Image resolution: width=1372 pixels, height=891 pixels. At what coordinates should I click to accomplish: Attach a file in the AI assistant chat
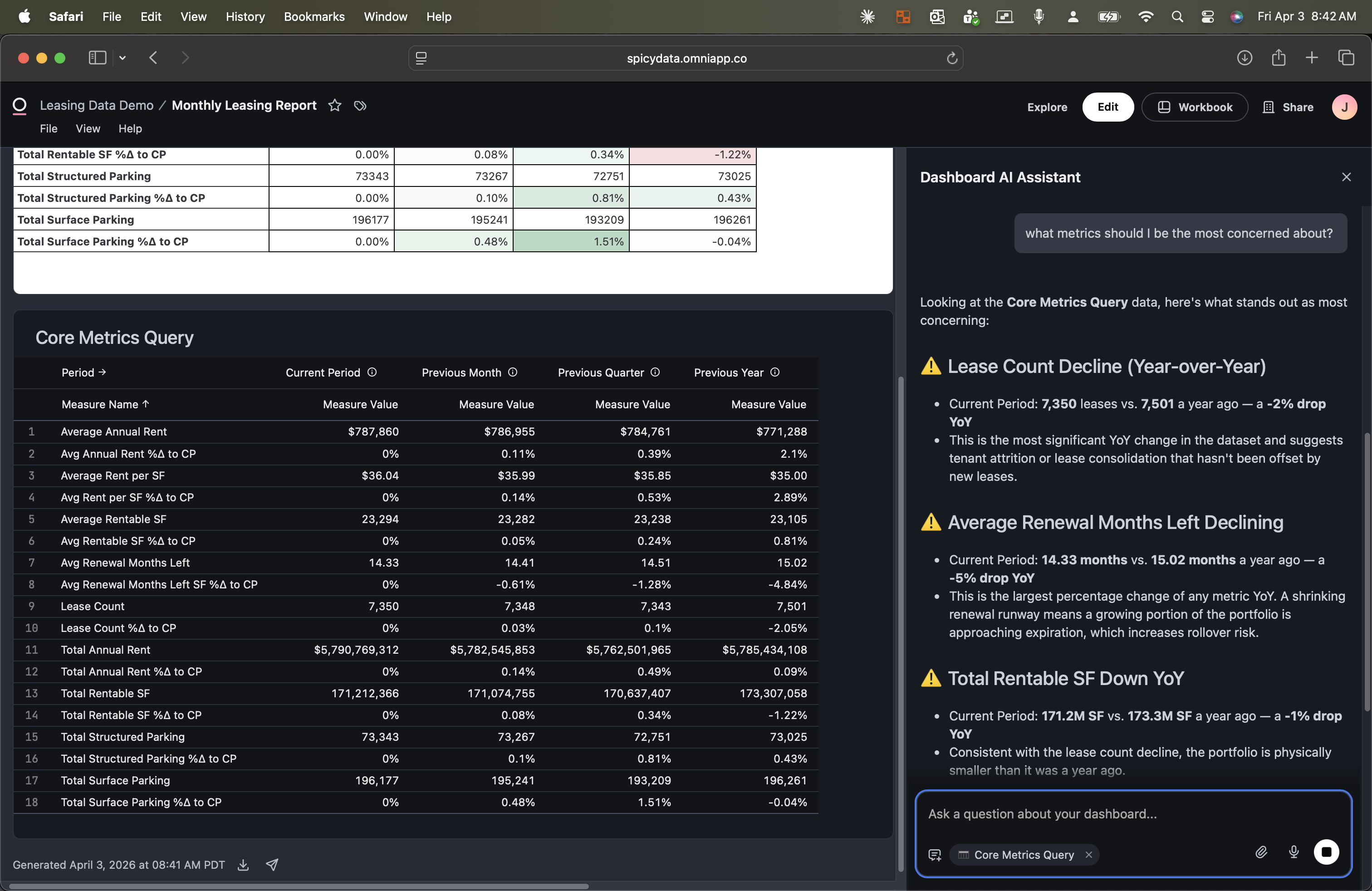(x=1261, y=853)
